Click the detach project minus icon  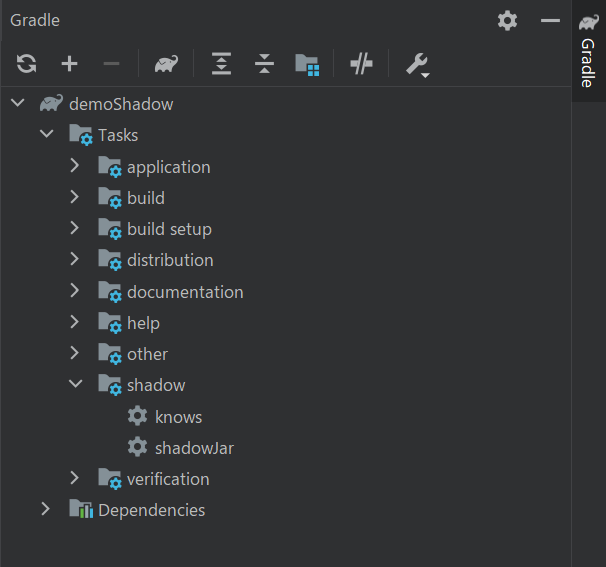[111, 63]
